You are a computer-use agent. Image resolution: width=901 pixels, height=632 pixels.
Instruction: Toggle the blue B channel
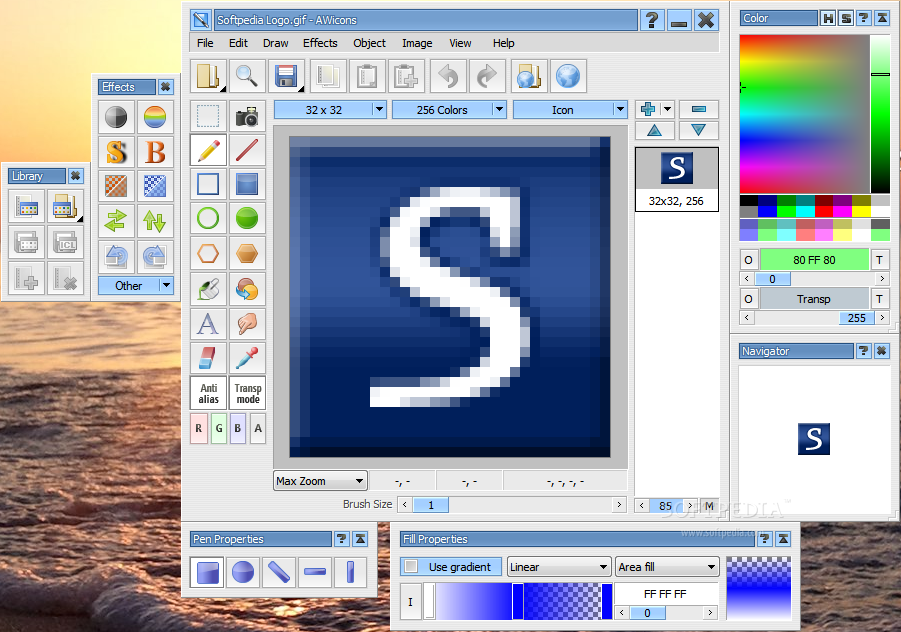(237, 428)
